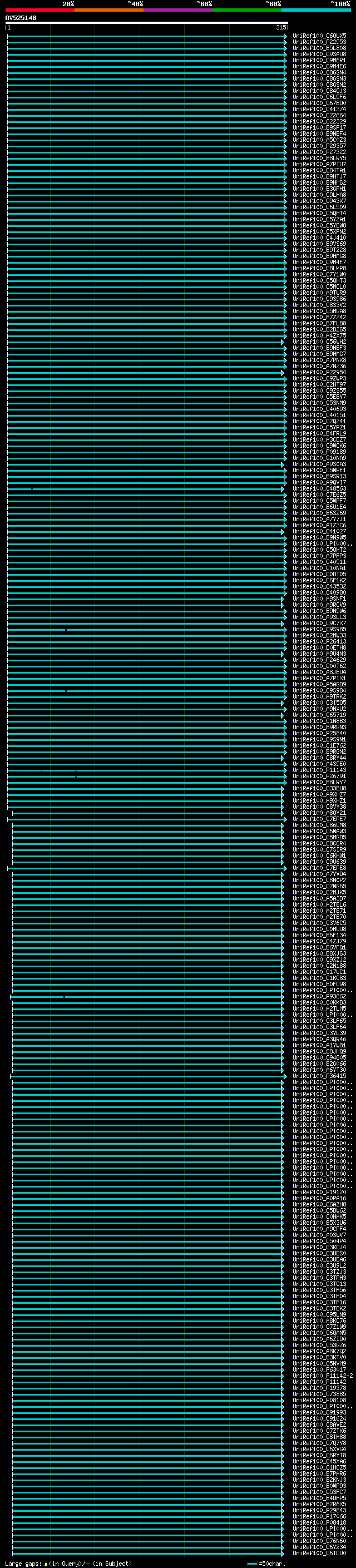Click the red 20% identity legend bar
The height and width of the screenshot is (1568, 356).
(40, 10)
